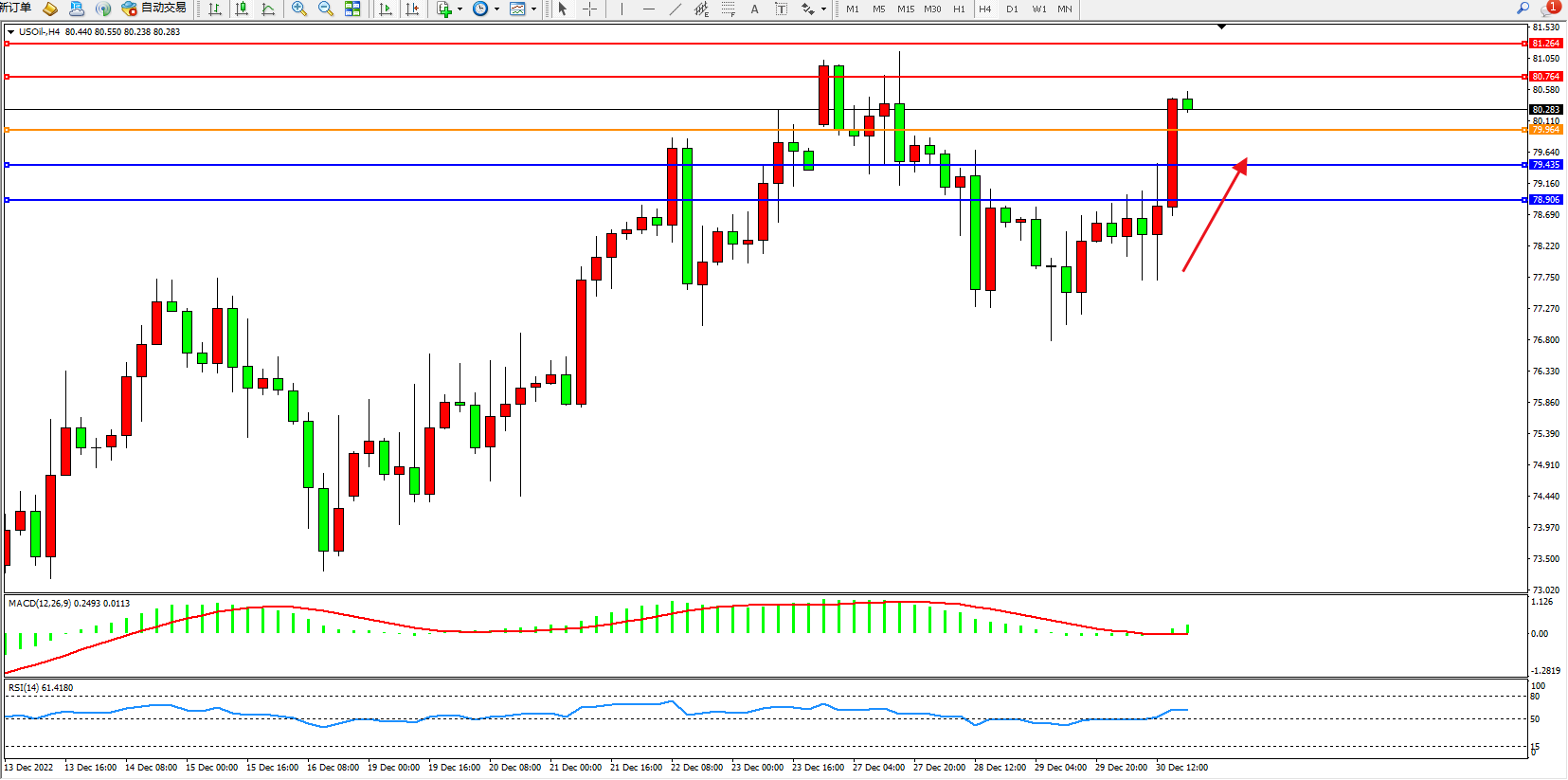Screen dimensions: 1568x780
Task: Toggle the chart shift button
Action: pyautogui.click(x=412, y=9)
